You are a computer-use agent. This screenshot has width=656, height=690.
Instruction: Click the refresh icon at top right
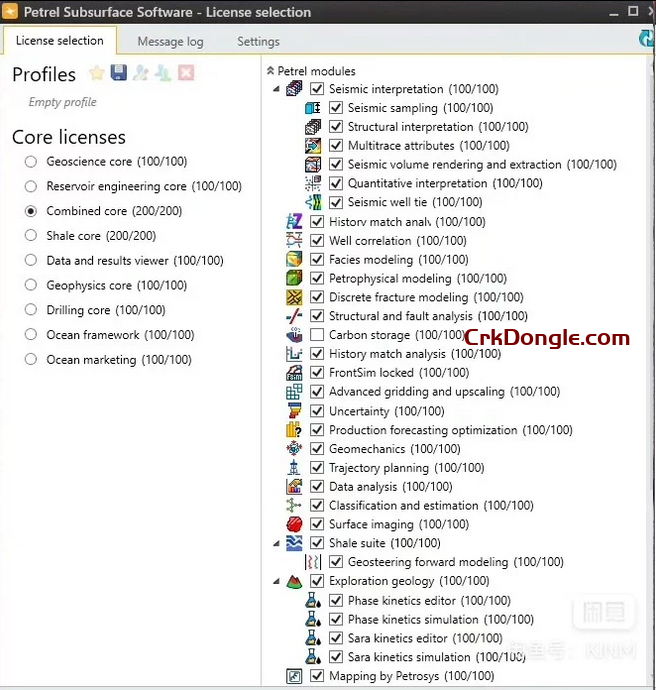(x=647, y=39)
